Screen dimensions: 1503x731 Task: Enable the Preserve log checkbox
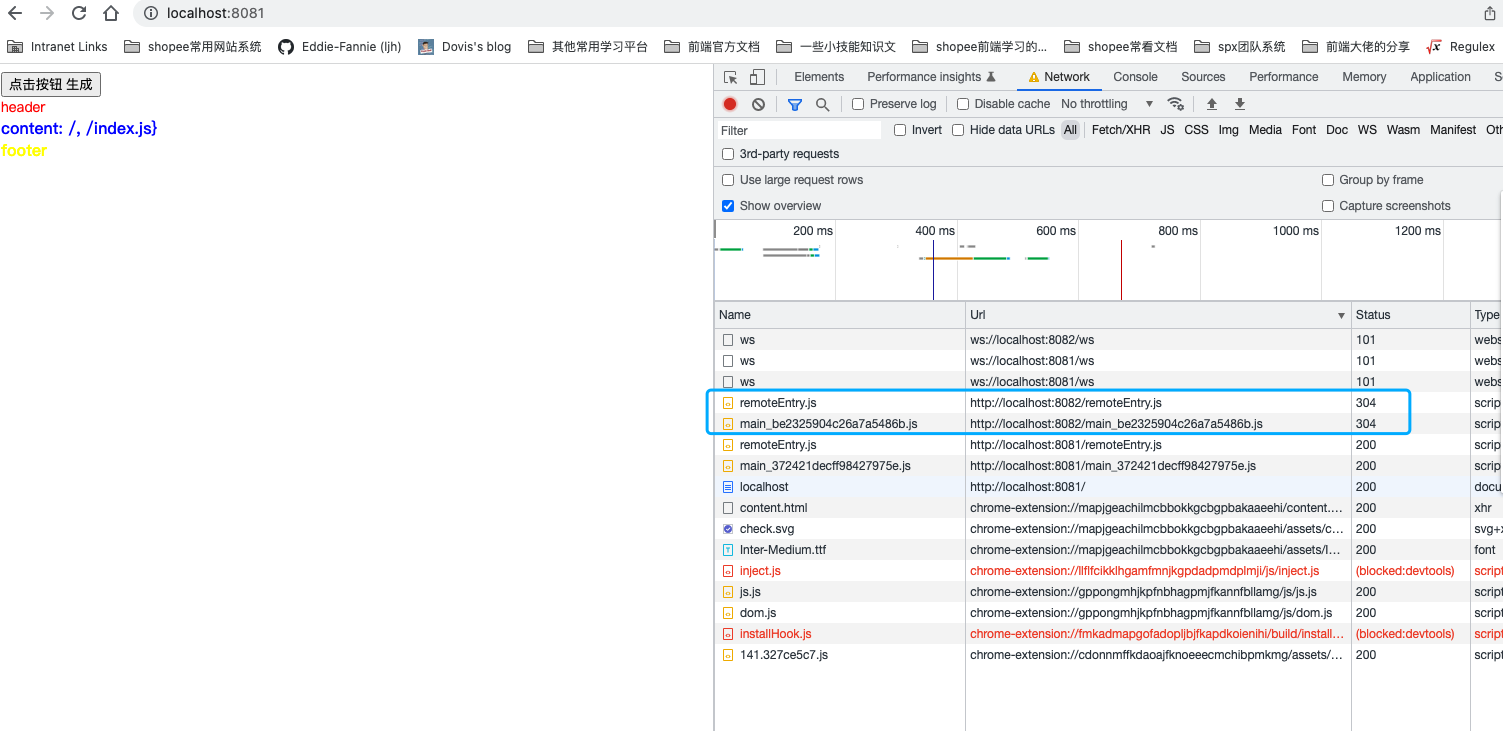point(858,104)
